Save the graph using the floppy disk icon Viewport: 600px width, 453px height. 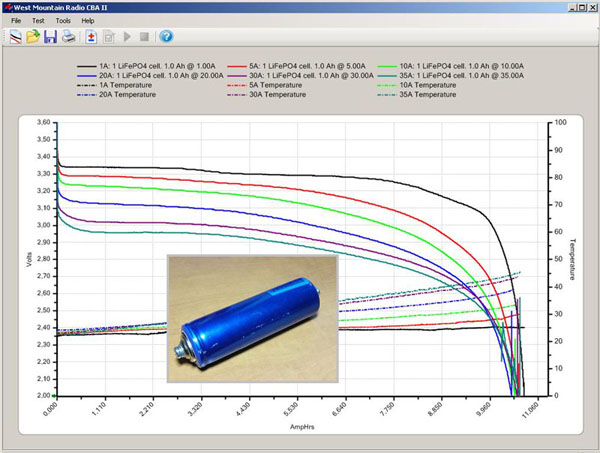click(50, 37)
